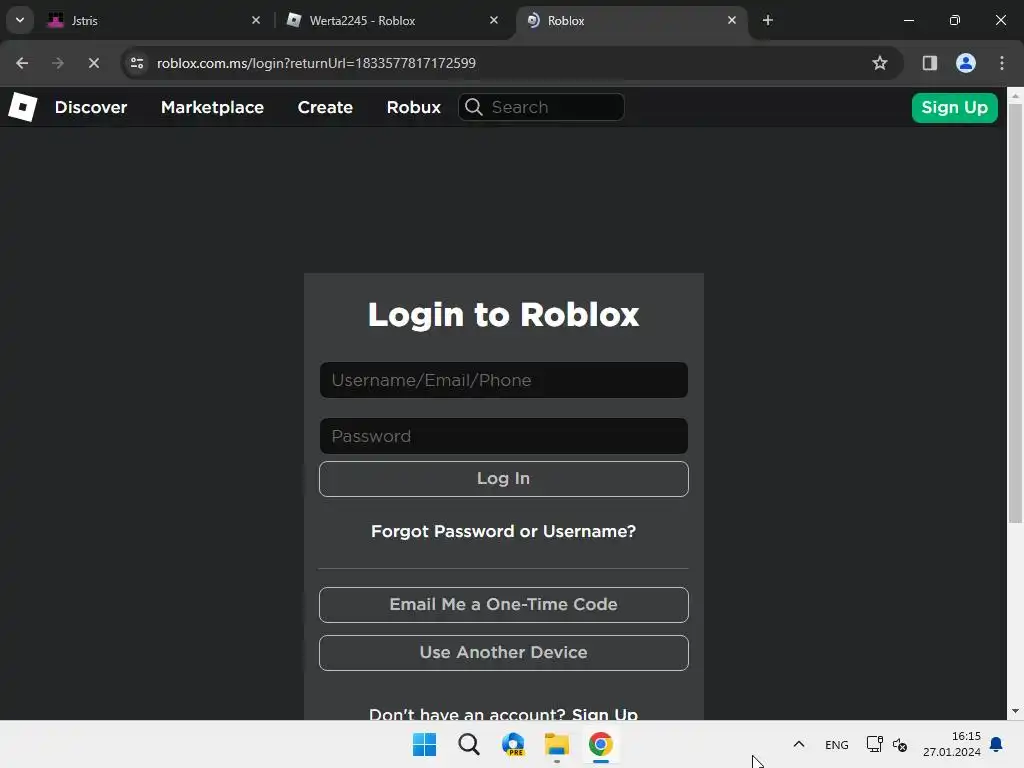This screenshot has width=1024, height=768.
Task: Click the Log In button
Action: tap(504, 479)
